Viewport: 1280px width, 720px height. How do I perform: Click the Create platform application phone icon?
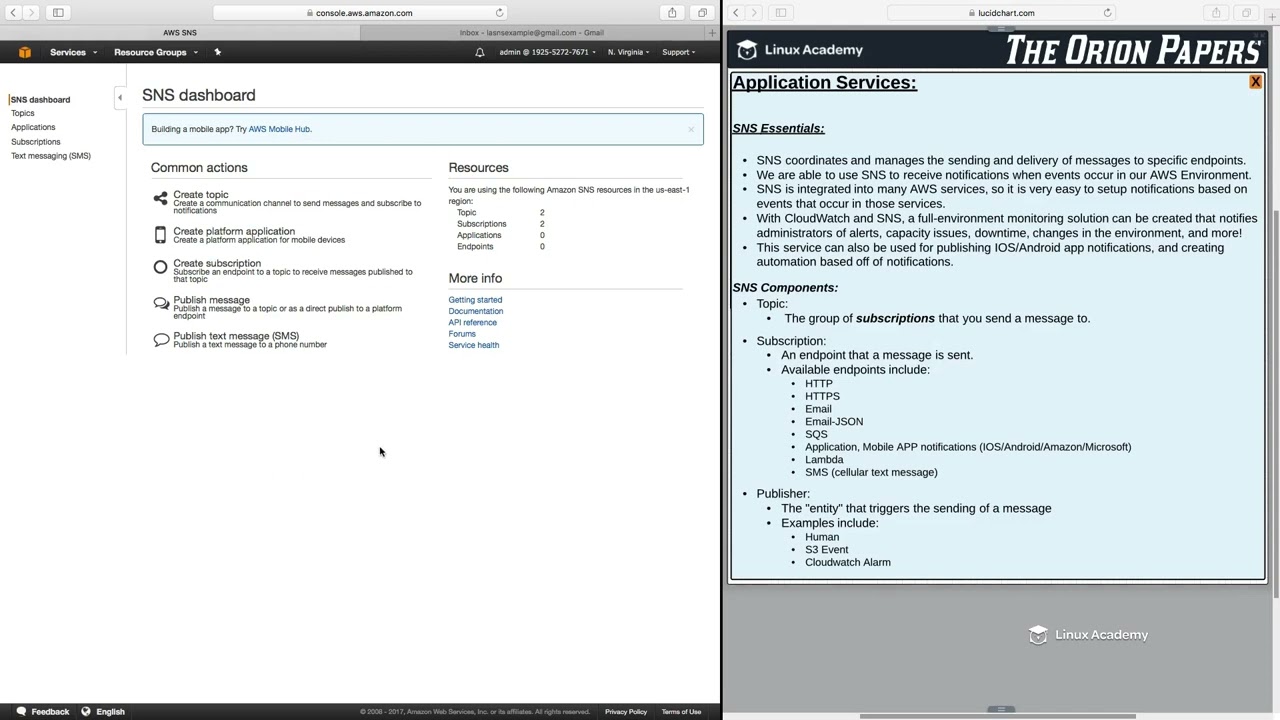click(160, 235)
